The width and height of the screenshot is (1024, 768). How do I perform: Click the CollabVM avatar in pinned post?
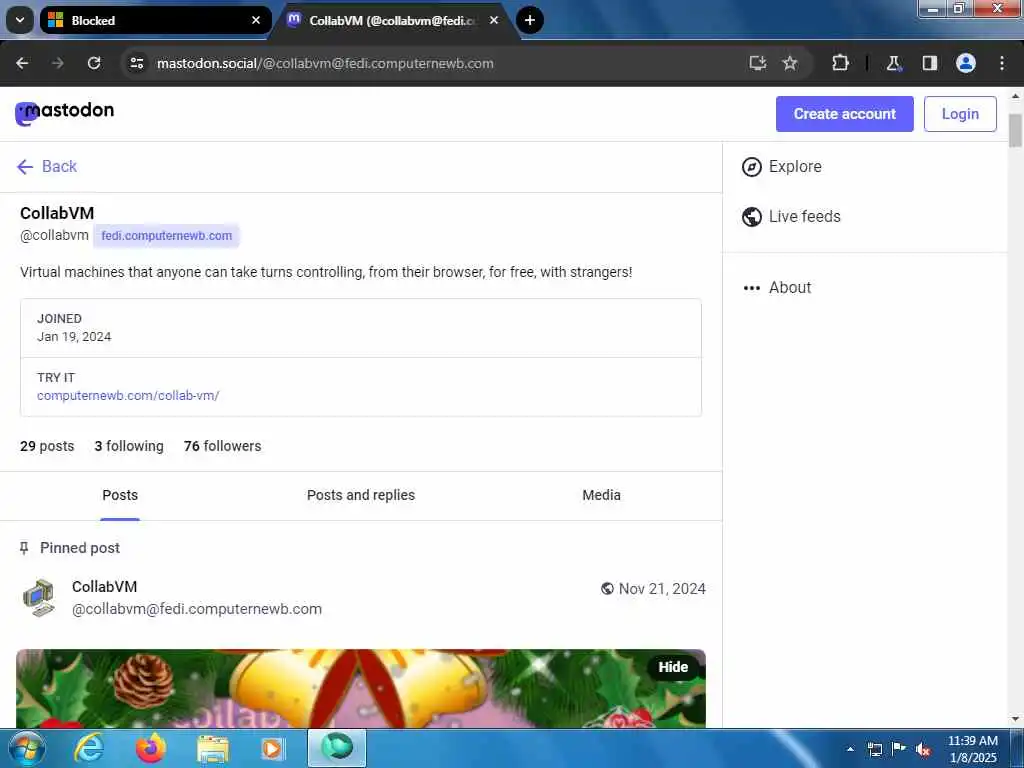[x=39, y=598]
